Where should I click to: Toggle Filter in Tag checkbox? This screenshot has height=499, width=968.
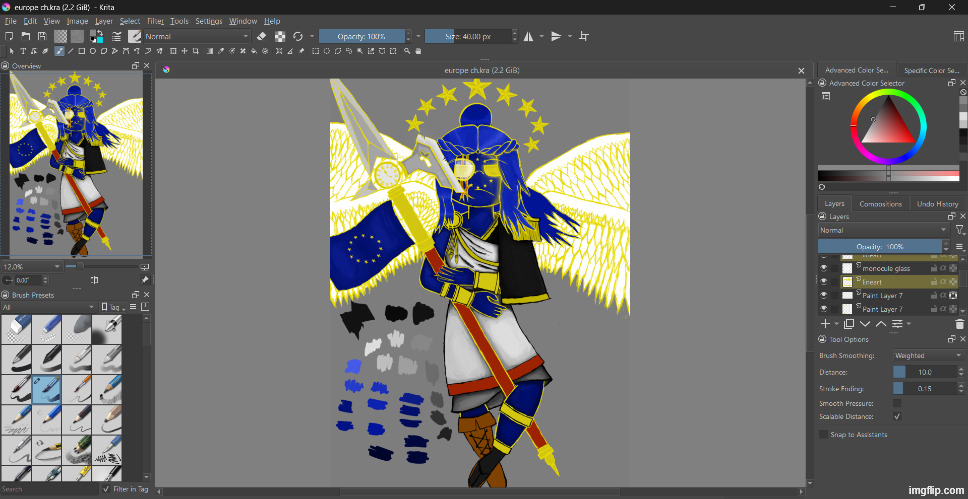[106, 489]
